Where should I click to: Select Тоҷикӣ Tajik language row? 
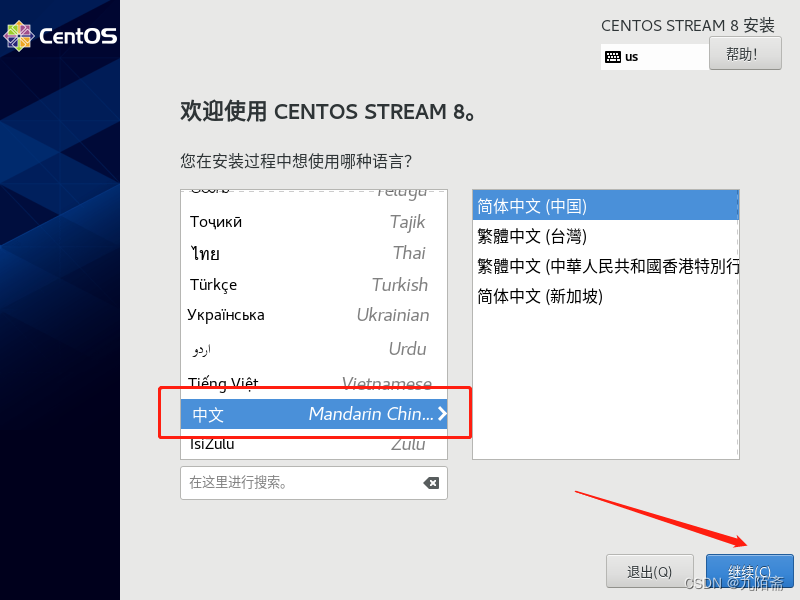314,222
